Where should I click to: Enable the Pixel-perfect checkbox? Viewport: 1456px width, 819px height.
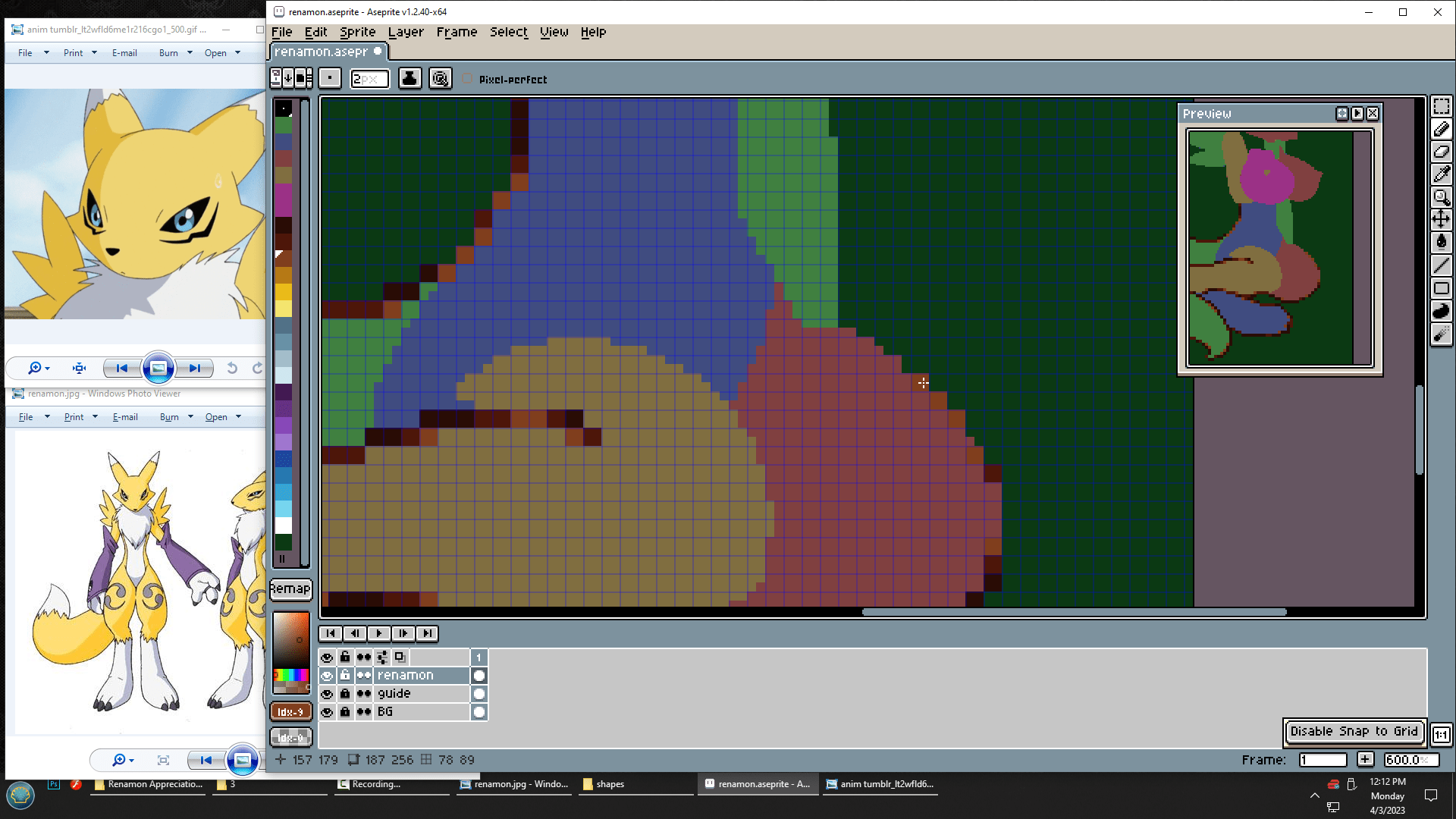(468, 79)
